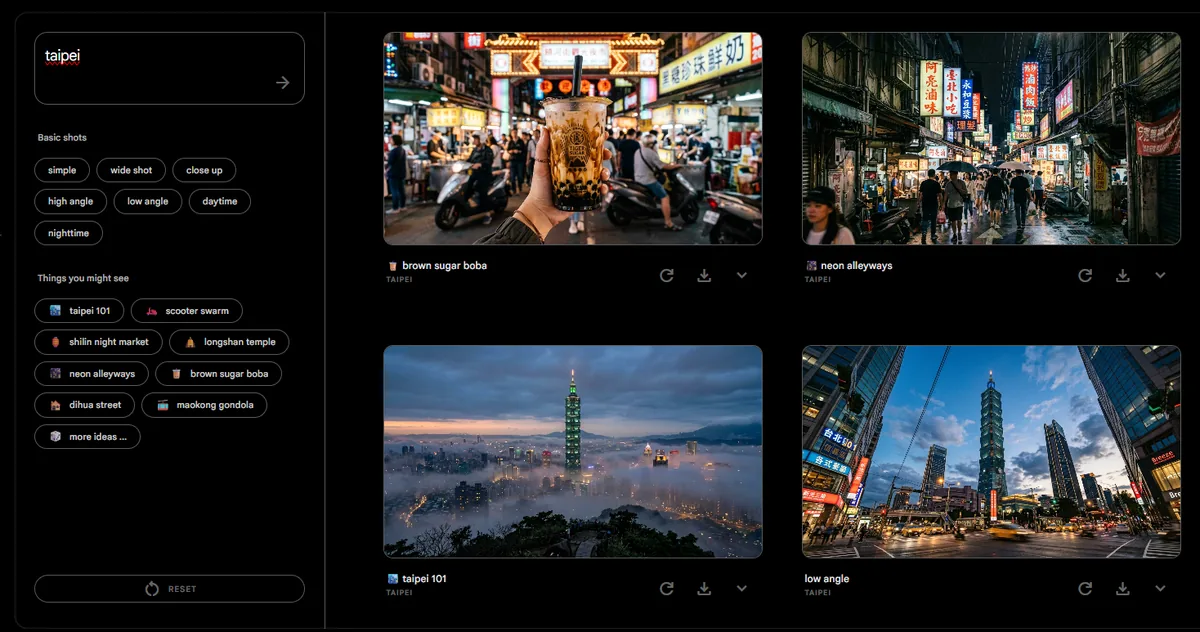
Task: Select the high angle chip
Action: pos(70,201)
